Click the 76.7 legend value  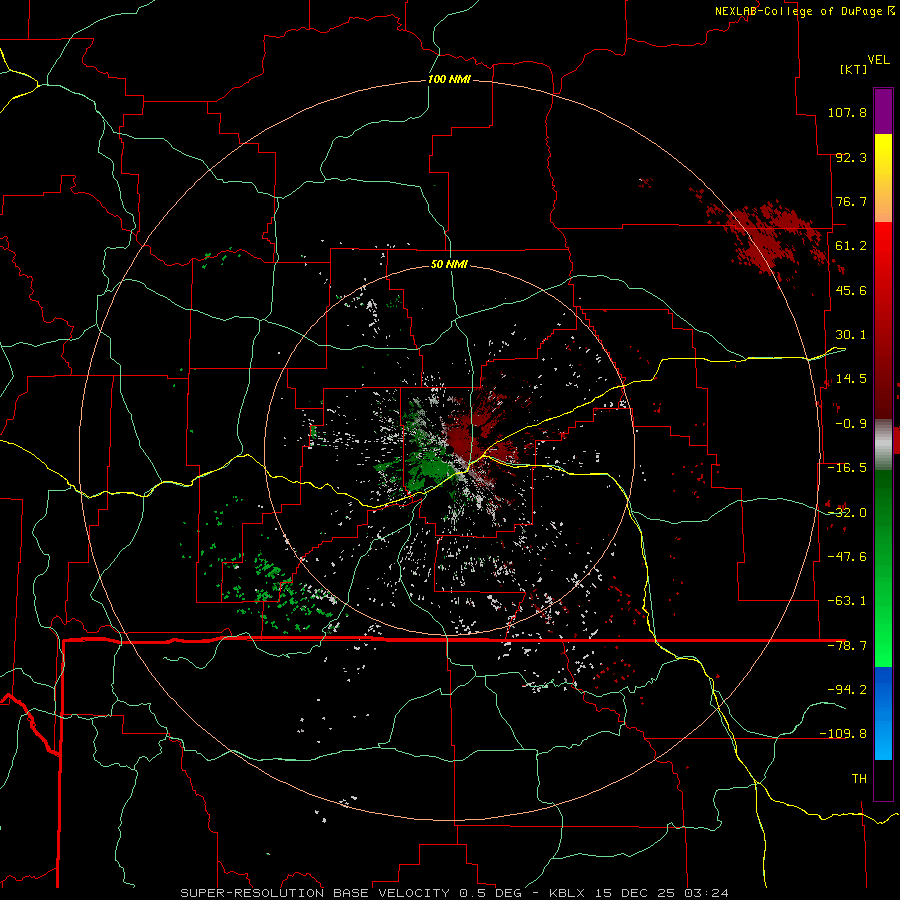pyautogui.click(x=851, y=201)
